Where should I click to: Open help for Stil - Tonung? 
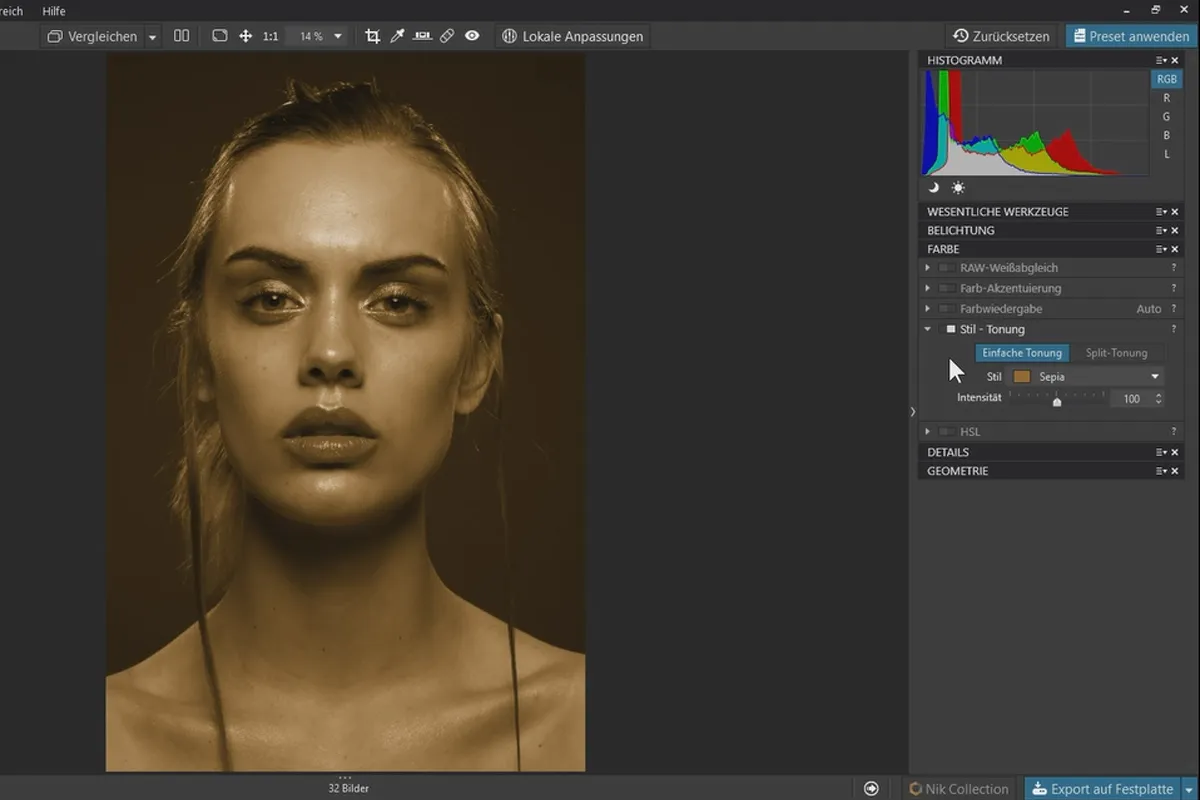pos(1173,329)
